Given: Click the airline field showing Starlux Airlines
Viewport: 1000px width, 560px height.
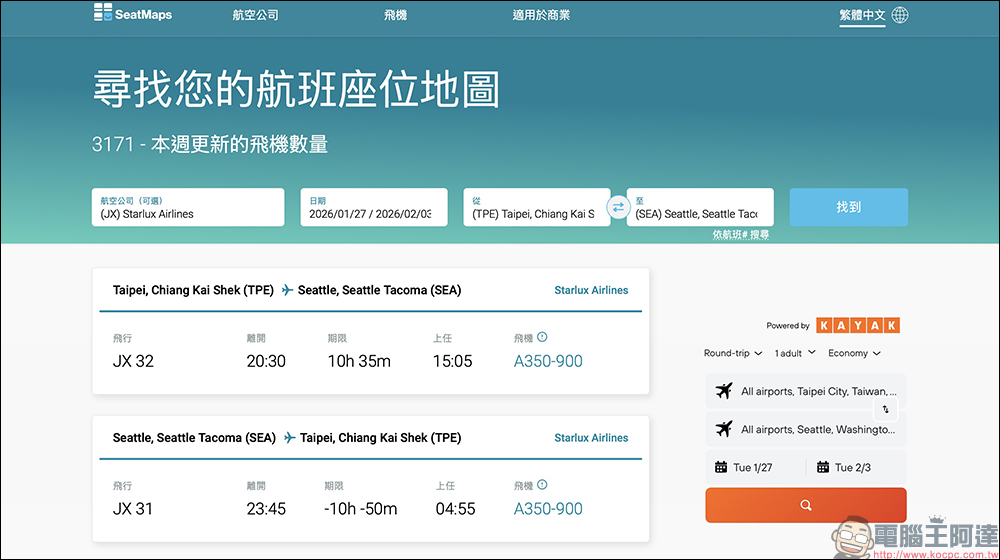Looking at the screenshot, I should [x=188, y=207].
